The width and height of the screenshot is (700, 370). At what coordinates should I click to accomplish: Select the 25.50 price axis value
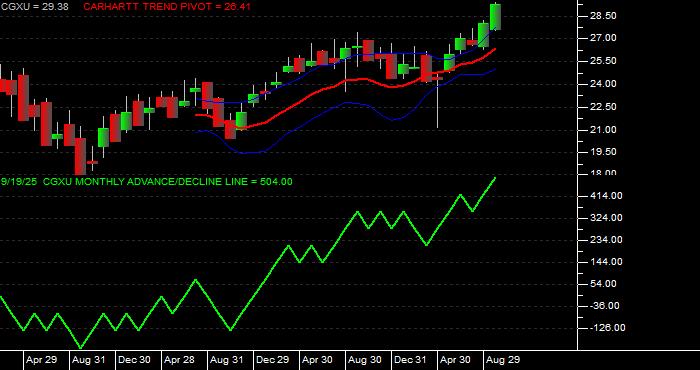coord(603,61)
